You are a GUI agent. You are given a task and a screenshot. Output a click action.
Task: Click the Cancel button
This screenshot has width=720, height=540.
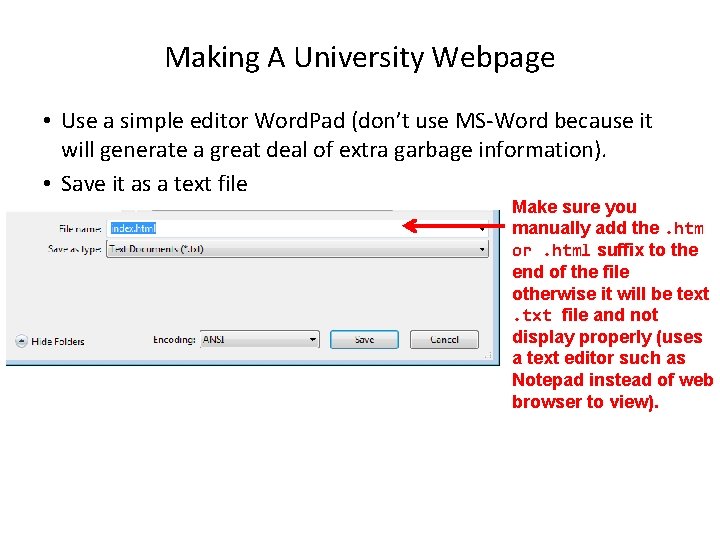pyautogui.click(x=444, y=339)
